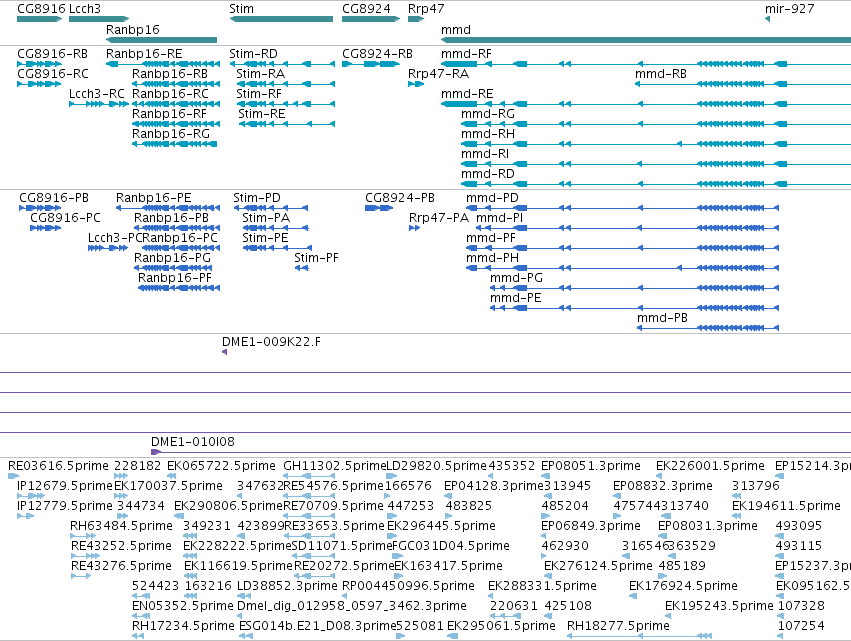Select protein Ranbp16-PE

[x=154, y=198]
